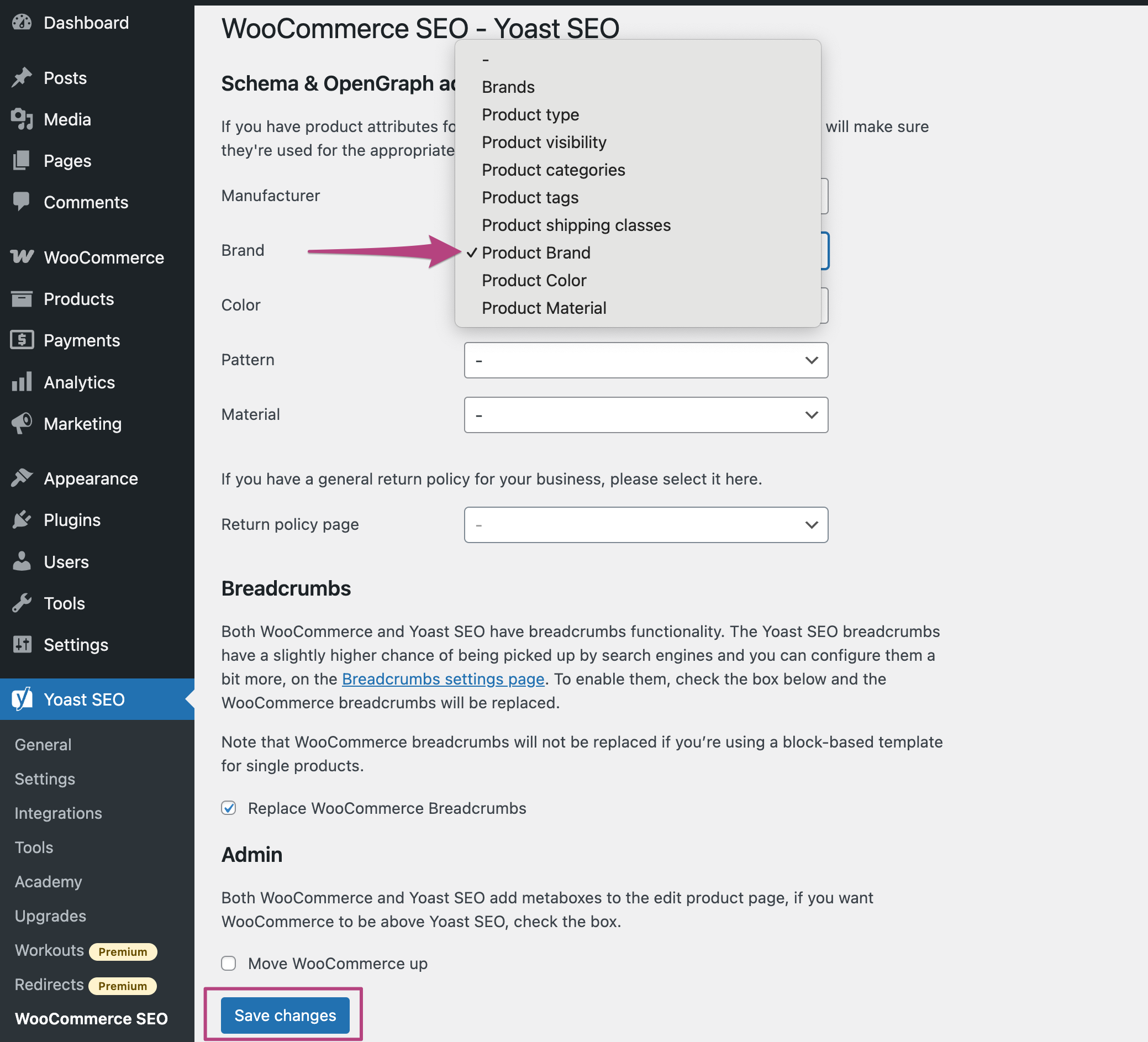Open WooCommerce SEO submenu item
The height and width of the screenshot is (1042, 1148).
[91, 1019]
